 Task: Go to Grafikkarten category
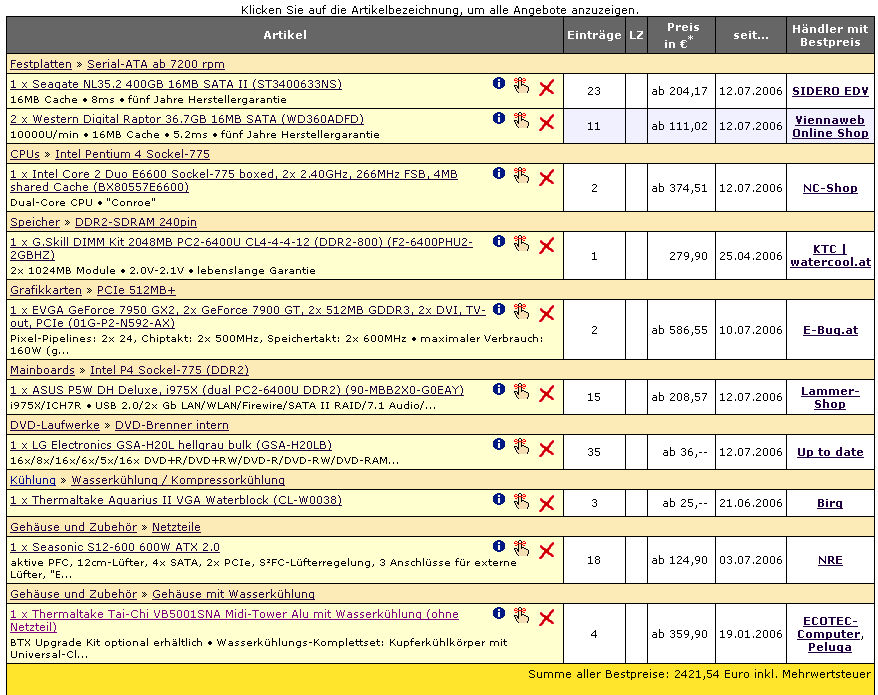[46, 290]
